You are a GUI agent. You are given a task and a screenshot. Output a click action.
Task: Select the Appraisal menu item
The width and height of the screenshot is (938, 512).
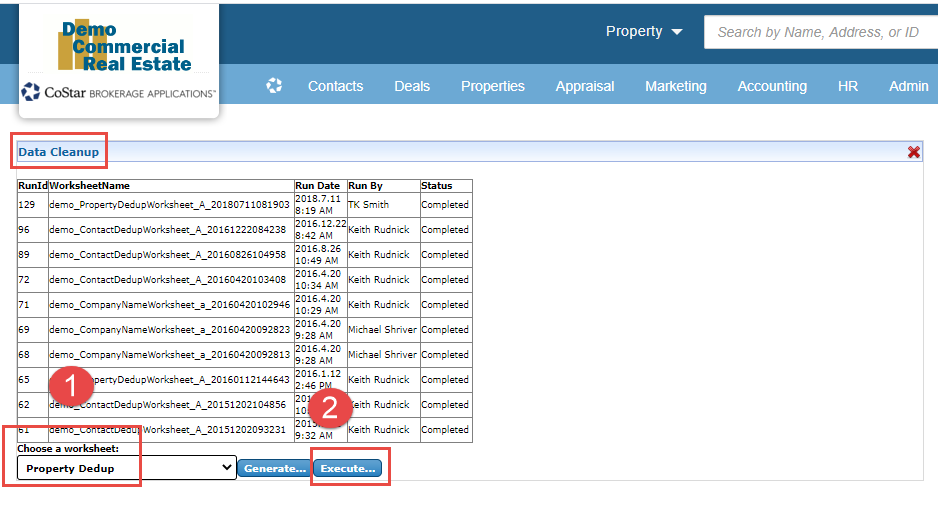[x=585, y=86]
